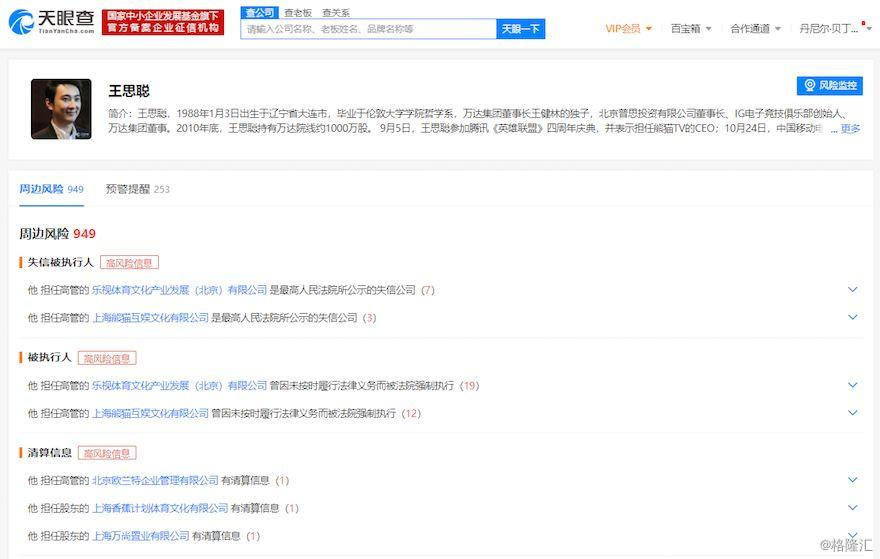Open the VIP会员 dropdown menu
880x559 pixels.
[x=628, y=29]
